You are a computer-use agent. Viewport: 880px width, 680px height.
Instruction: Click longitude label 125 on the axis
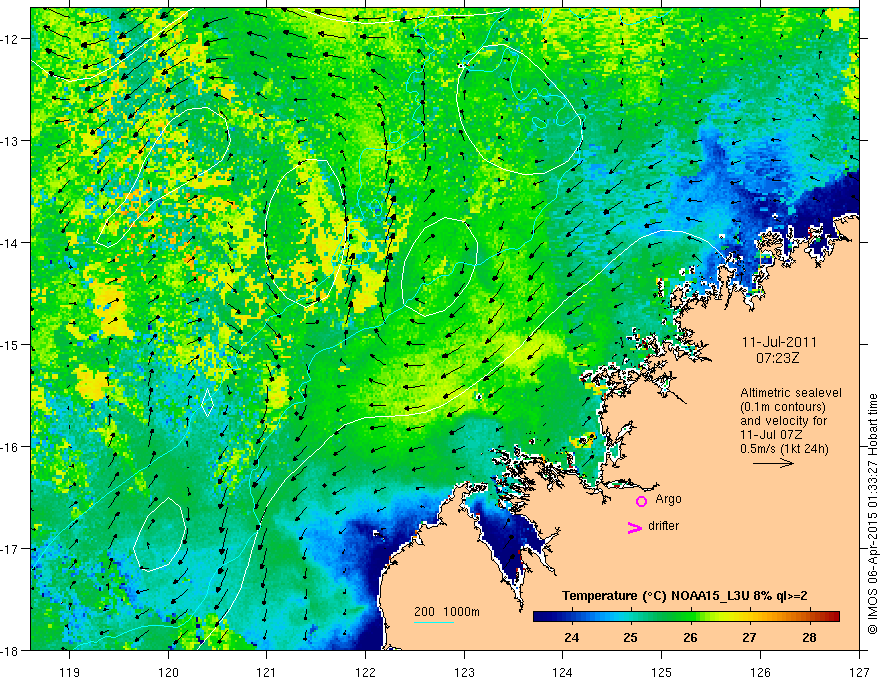(x=662, y=672)
